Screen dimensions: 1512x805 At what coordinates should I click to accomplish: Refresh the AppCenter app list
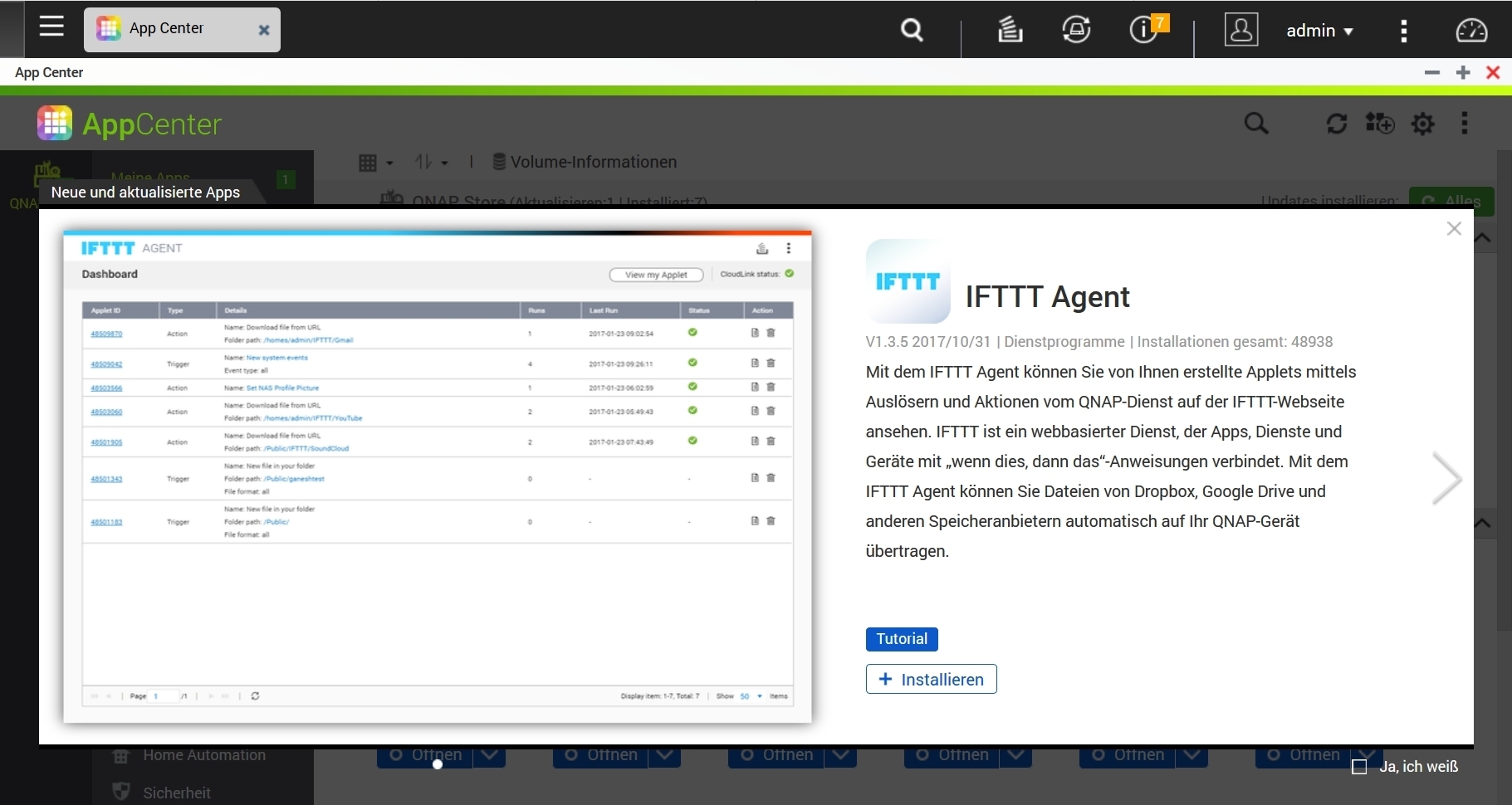click(1336, 124)
